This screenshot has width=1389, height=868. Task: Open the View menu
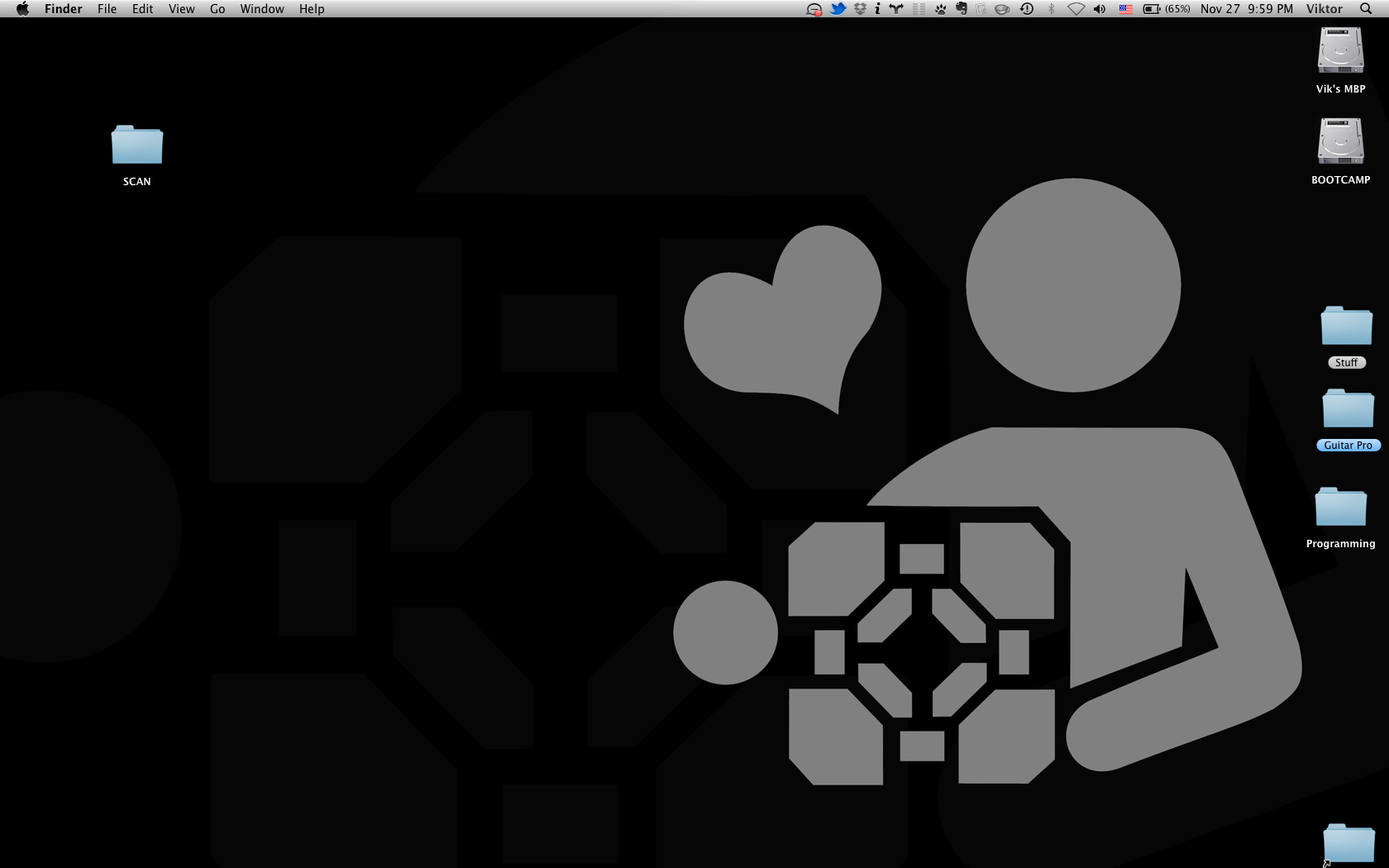coord(181,9)
